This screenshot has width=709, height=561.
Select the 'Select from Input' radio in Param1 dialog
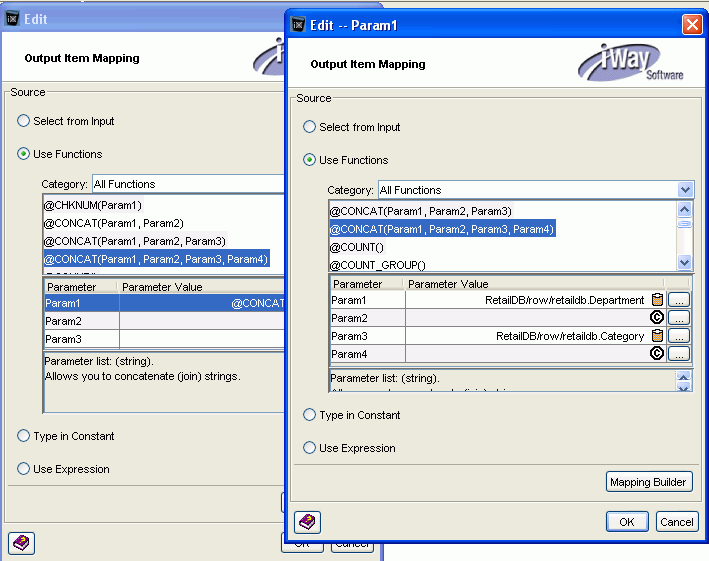coord(310,127)
